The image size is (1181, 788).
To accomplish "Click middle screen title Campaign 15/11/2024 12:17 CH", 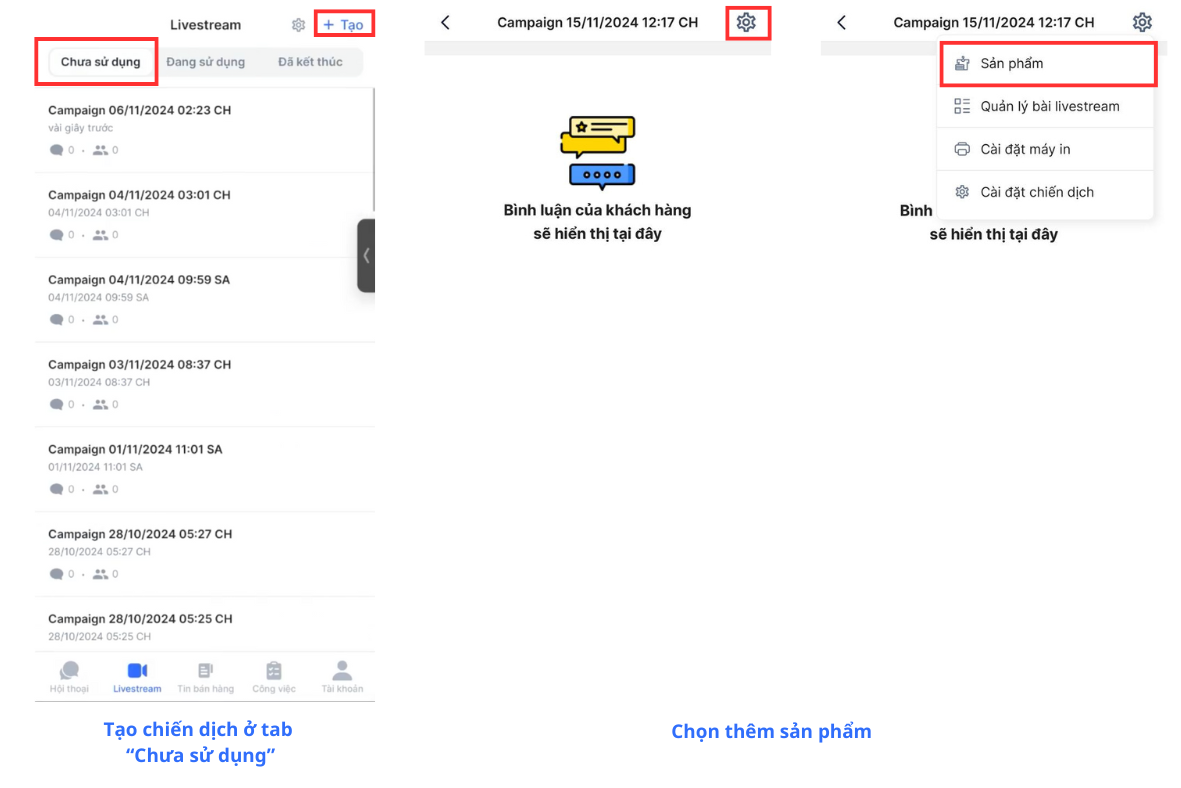I will pyautogui.click(x=597, y=23).
